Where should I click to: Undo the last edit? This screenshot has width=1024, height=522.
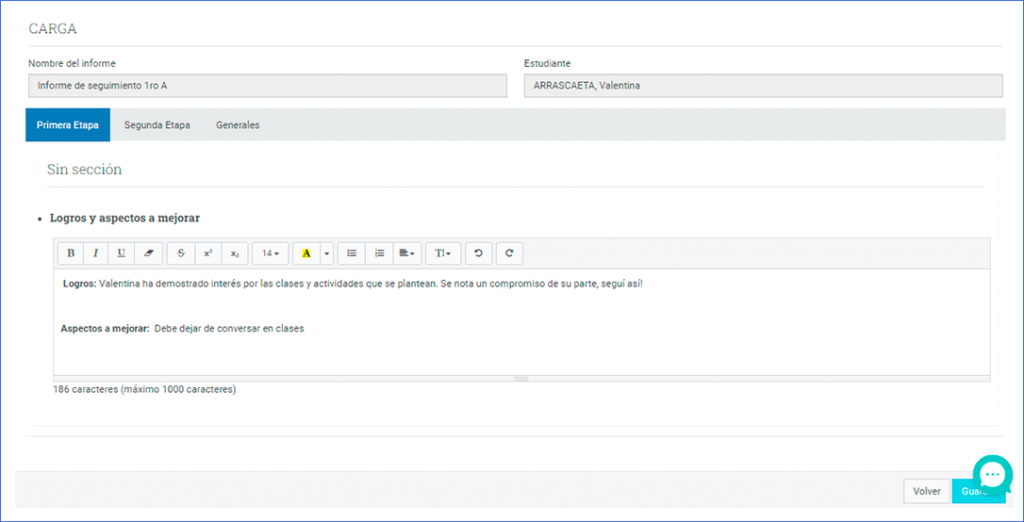478,253
